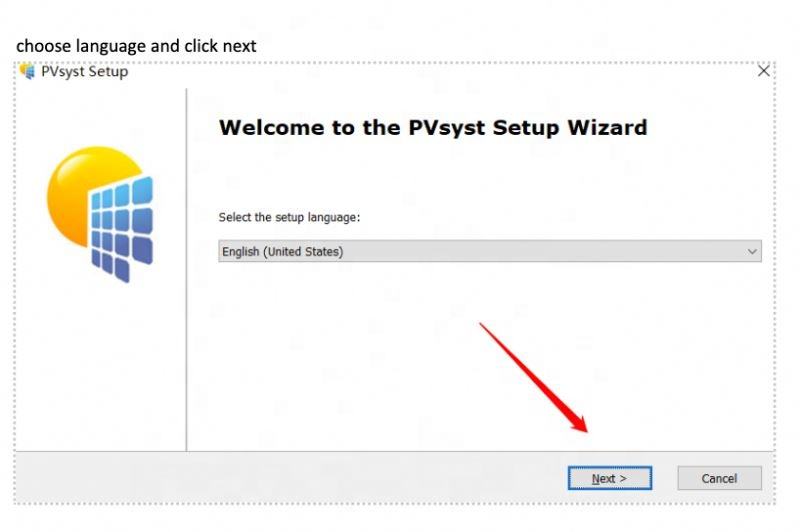Click the Welcome to PVsyst Setup Wizard heading
The width and height of the screenshot is (800, 532).
433,128
